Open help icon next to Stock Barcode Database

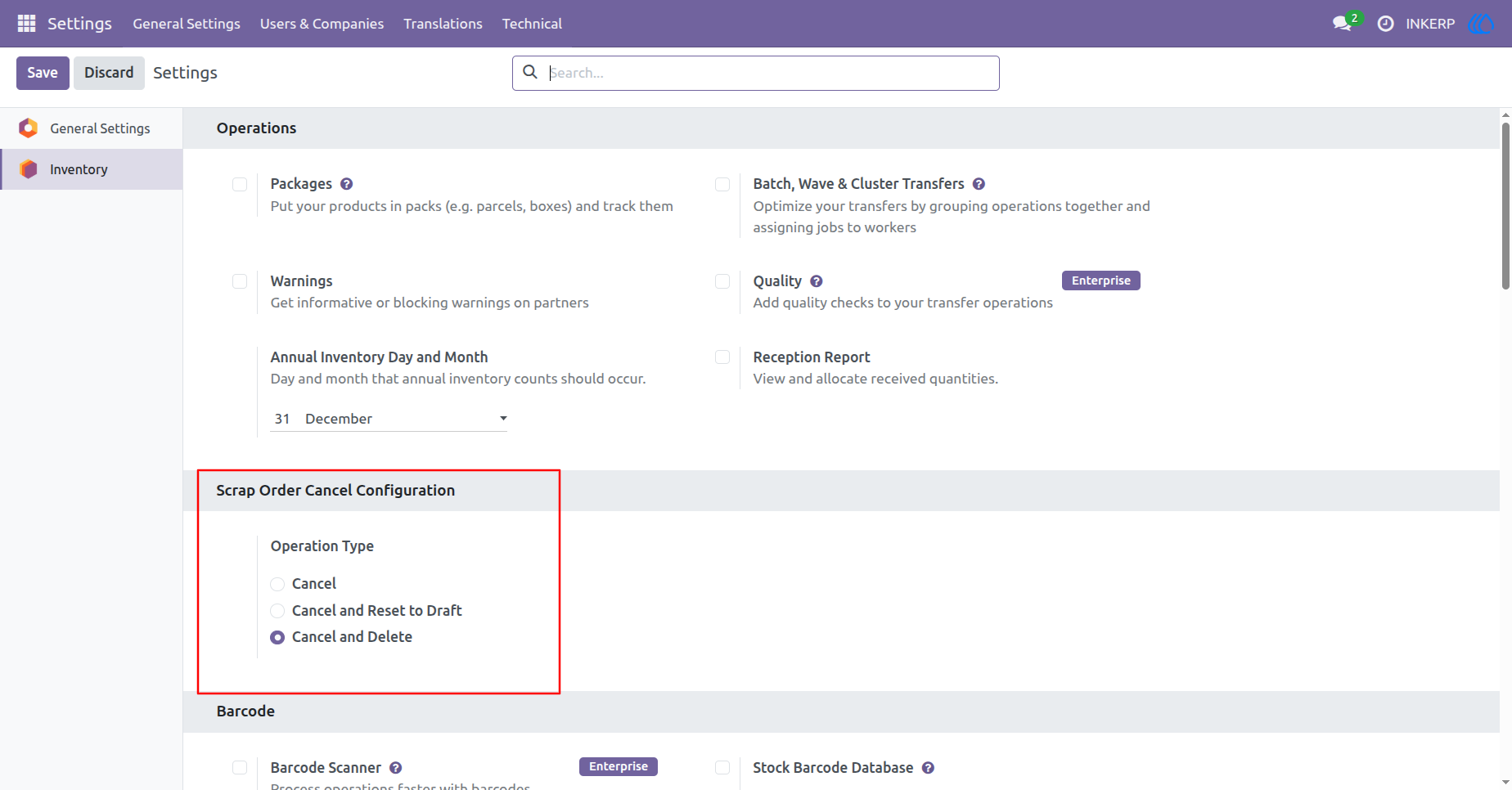[928, 768]
